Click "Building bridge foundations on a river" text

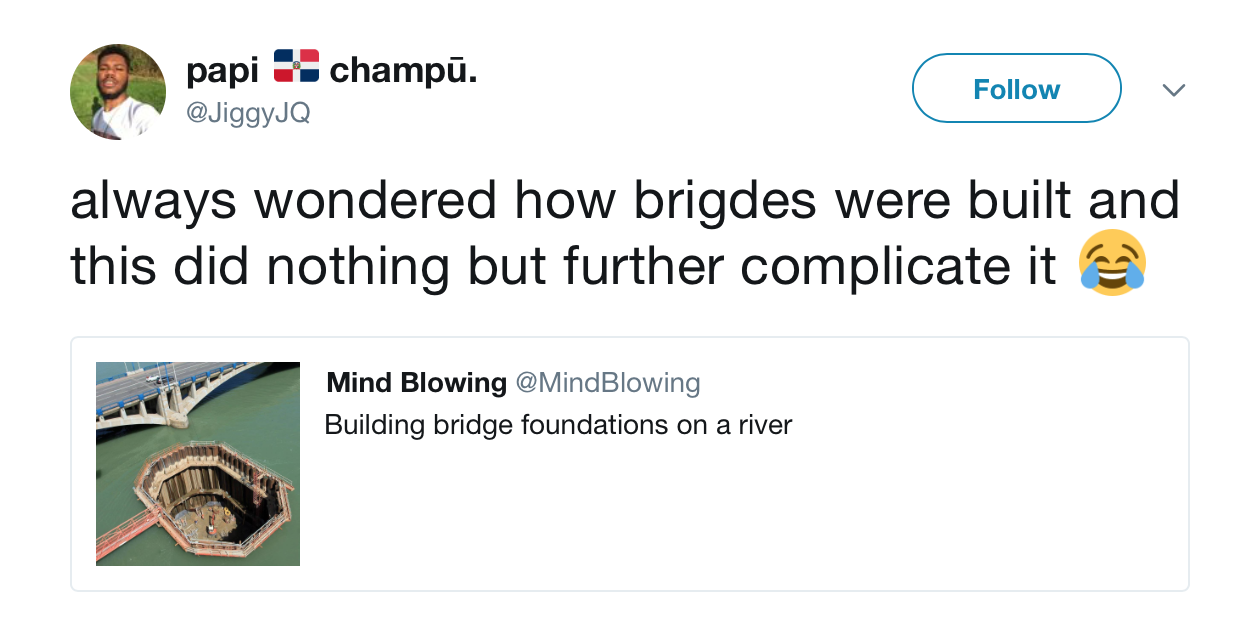click(x=558, y=425)
